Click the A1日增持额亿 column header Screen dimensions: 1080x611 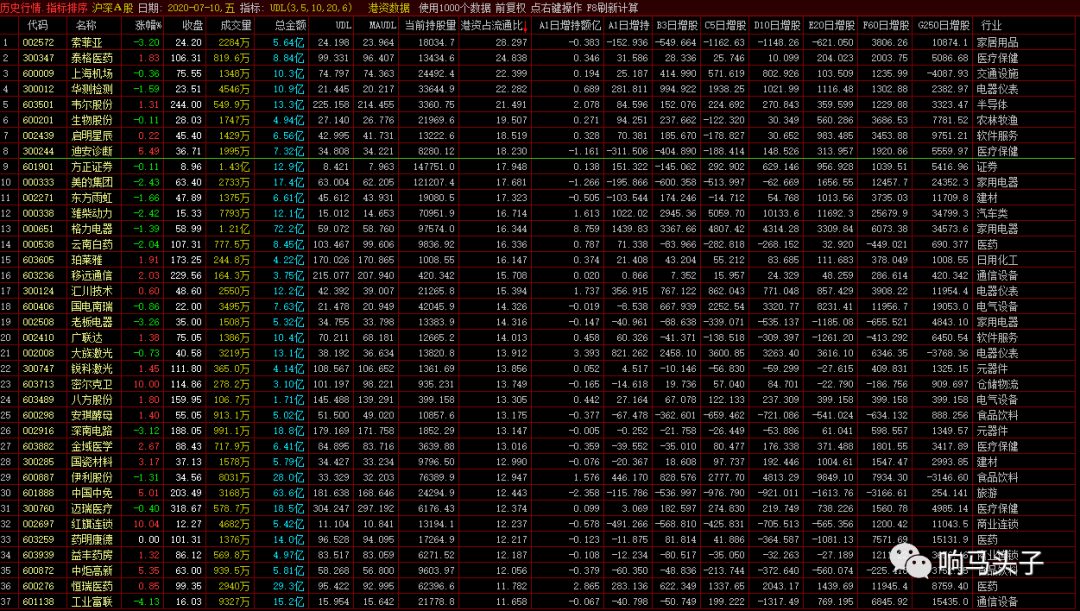click(569, 25)
